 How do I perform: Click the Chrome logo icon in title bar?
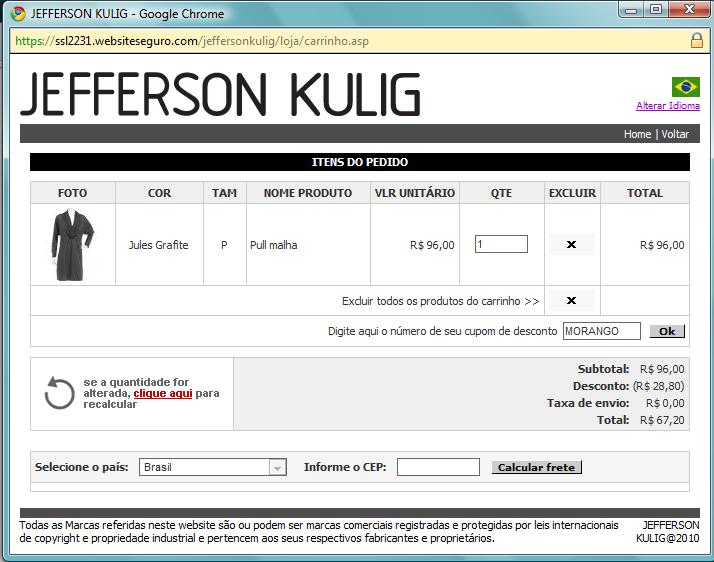click(x=18, y=14)
